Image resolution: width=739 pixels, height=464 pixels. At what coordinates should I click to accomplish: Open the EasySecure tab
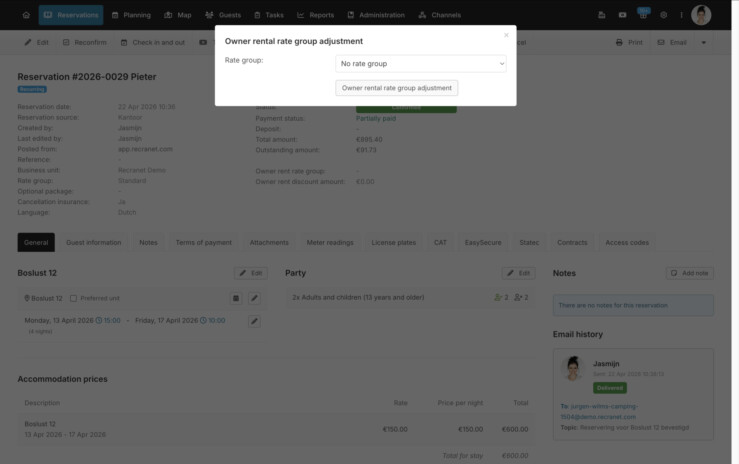coord(483,243)
